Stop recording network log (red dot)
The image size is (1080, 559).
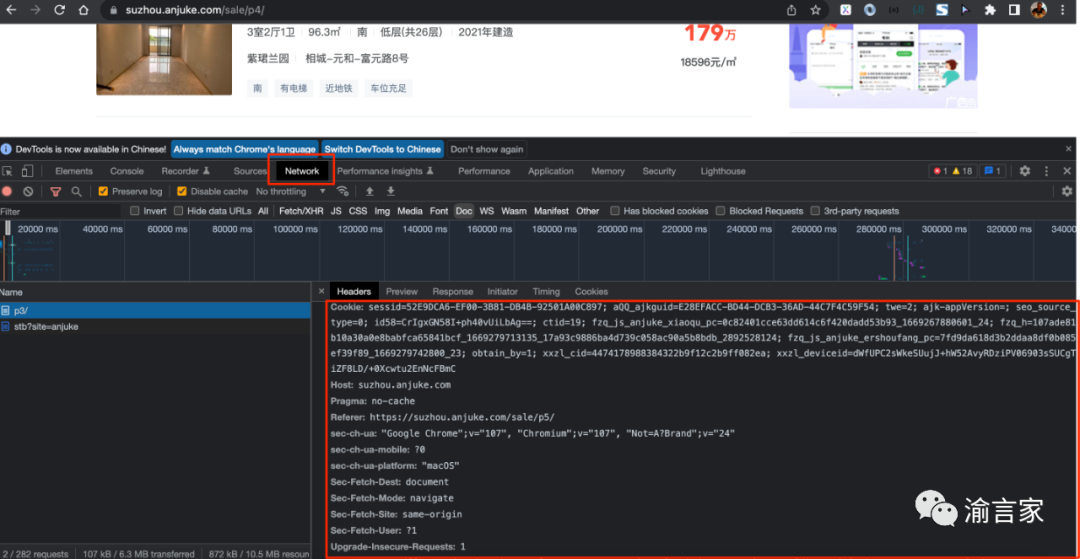(8, 191)
